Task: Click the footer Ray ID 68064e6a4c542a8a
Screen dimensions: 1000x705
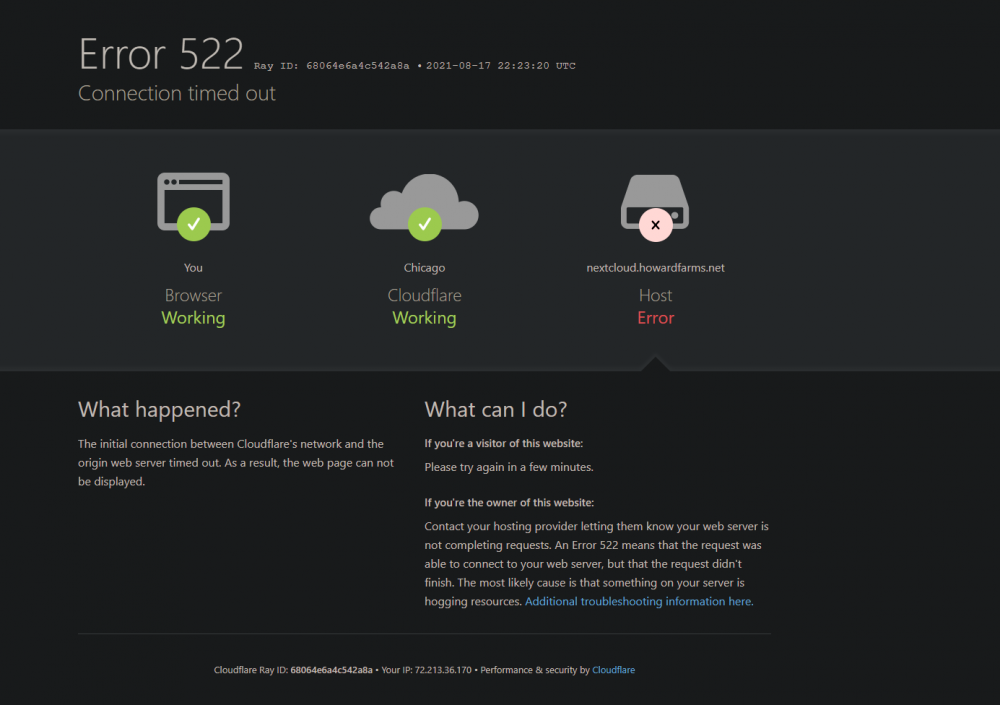Action: tap(332, 670)
